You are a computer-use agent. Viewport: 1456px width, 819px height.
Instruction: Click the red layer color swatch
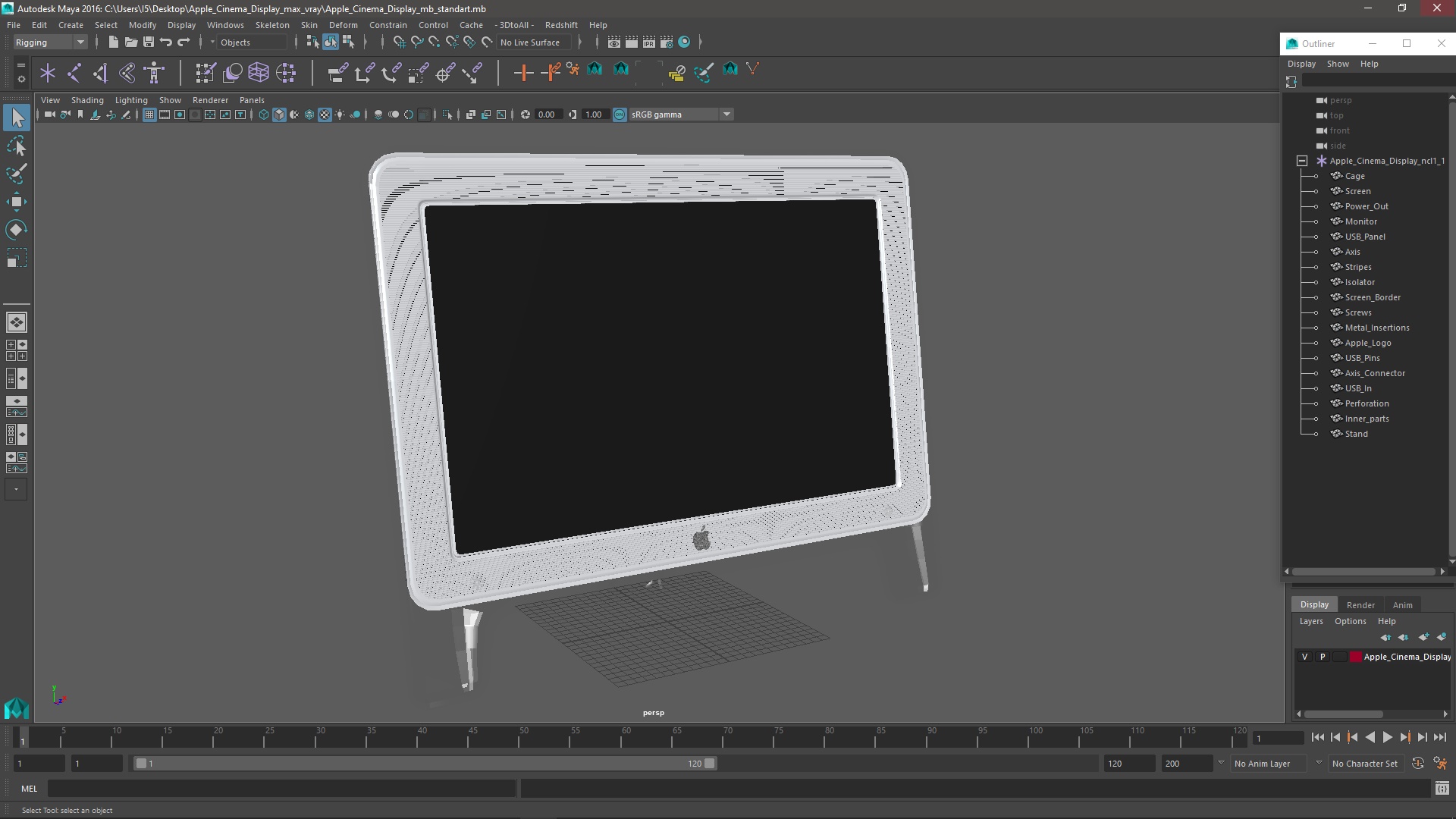pyautogui.click(x=1355, y=657)
